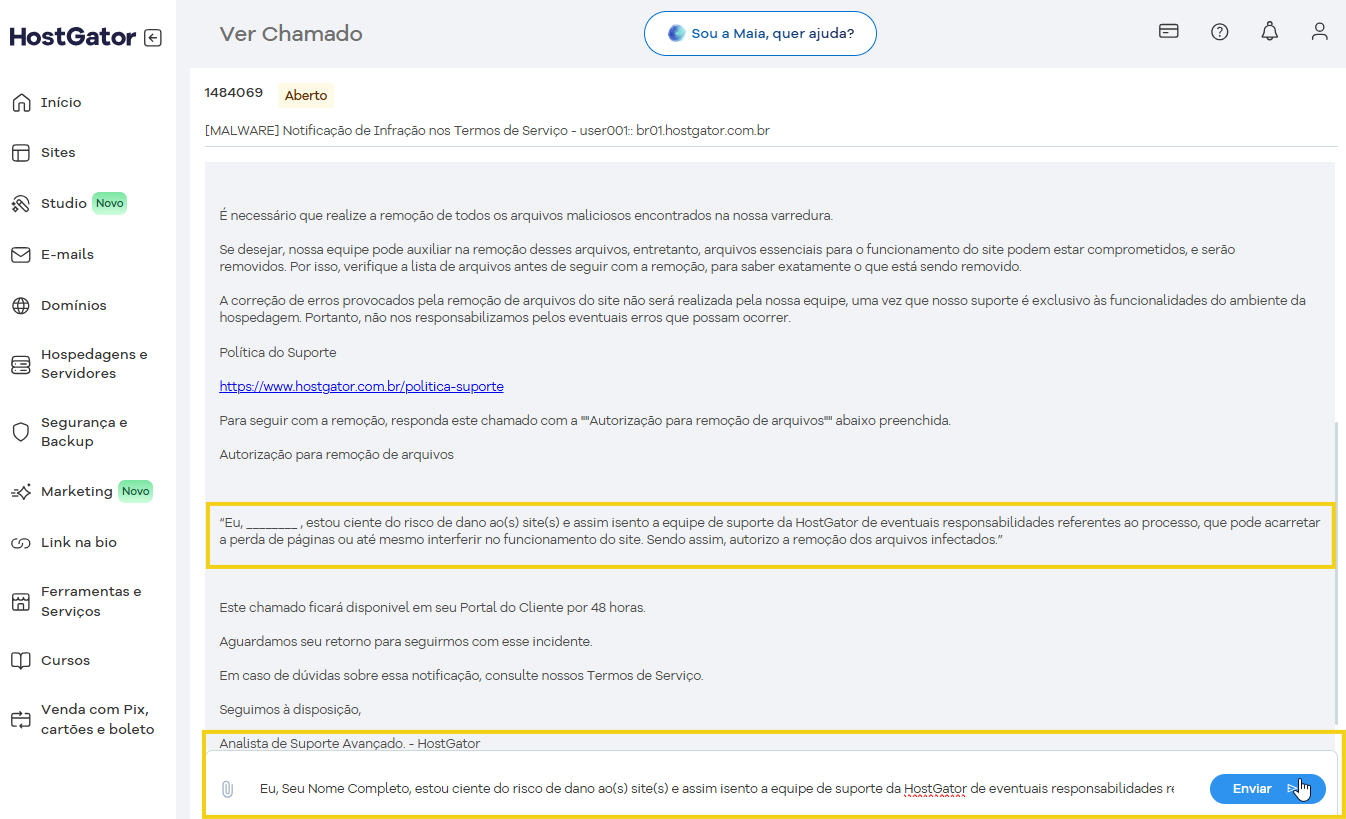This screenshot has width=1346, height=819.
Task: Click the 'Eu, ________' authorization paragraph
Action: 770,531
